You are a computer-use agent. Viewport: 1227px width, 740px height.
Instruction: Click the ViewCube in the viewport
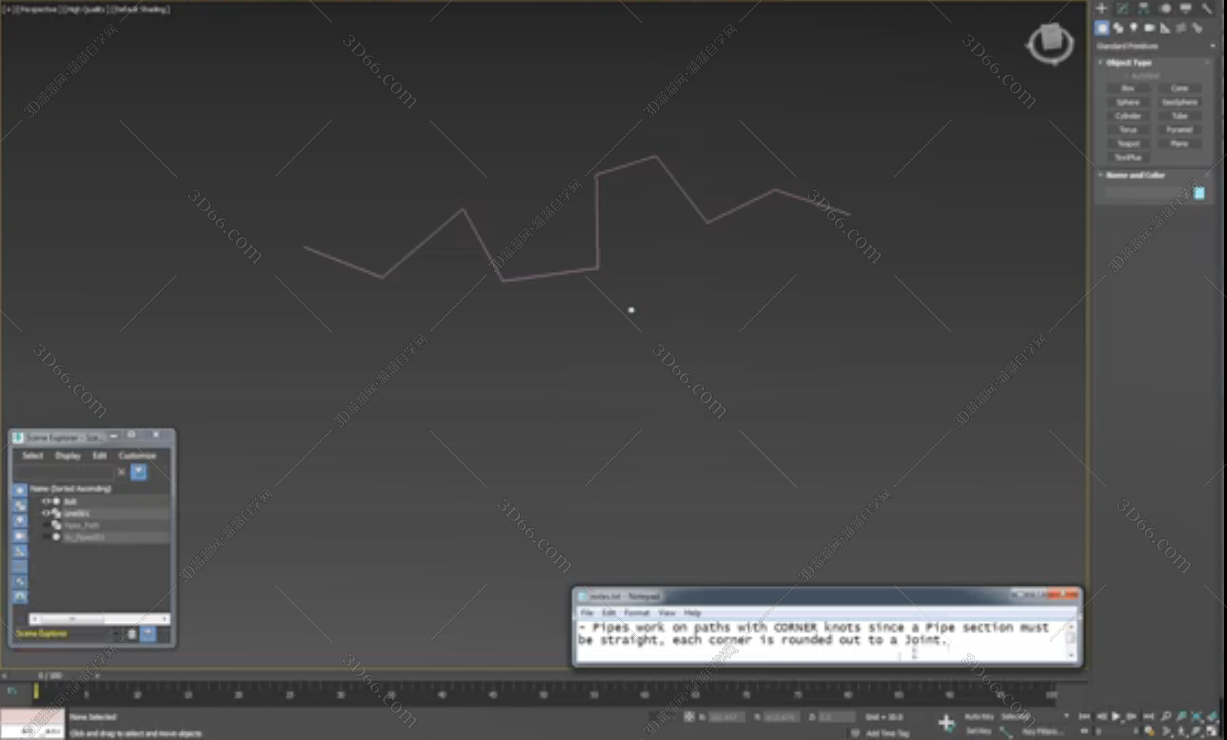(x=1050, y=42)
